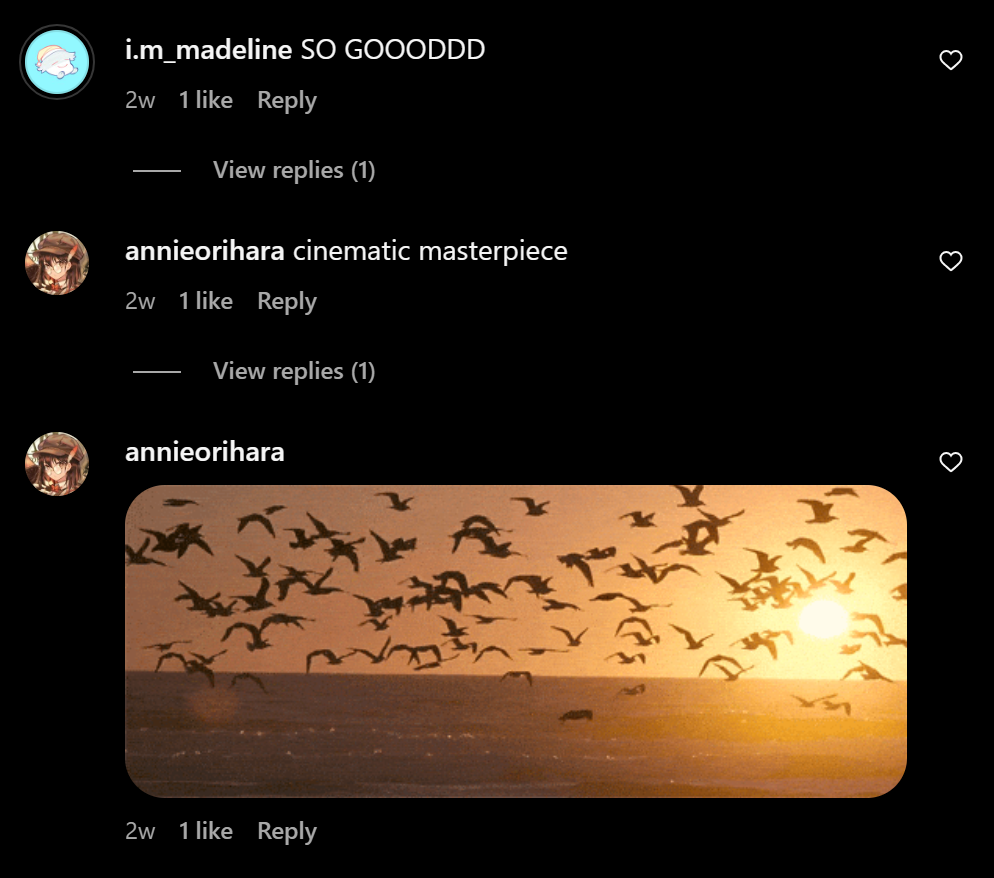Expand View replies under i.m_madeline's comment
Viewport: 994px width, 878px height.
[x=294, y=170]
